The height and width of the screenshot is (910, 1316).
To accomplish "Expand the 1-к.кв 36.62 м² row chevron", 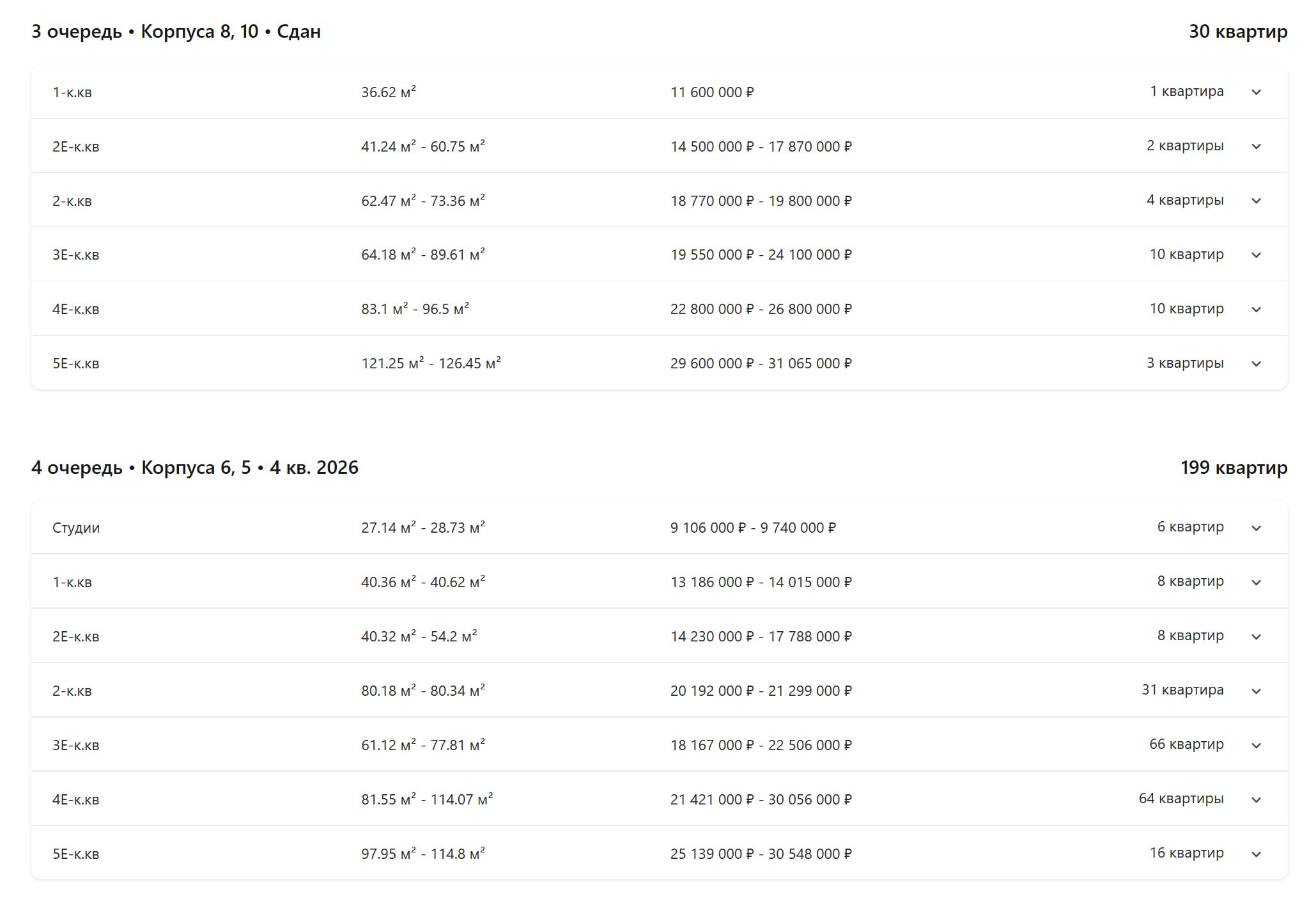I will pyautogui.click(x=1256, y=92).
